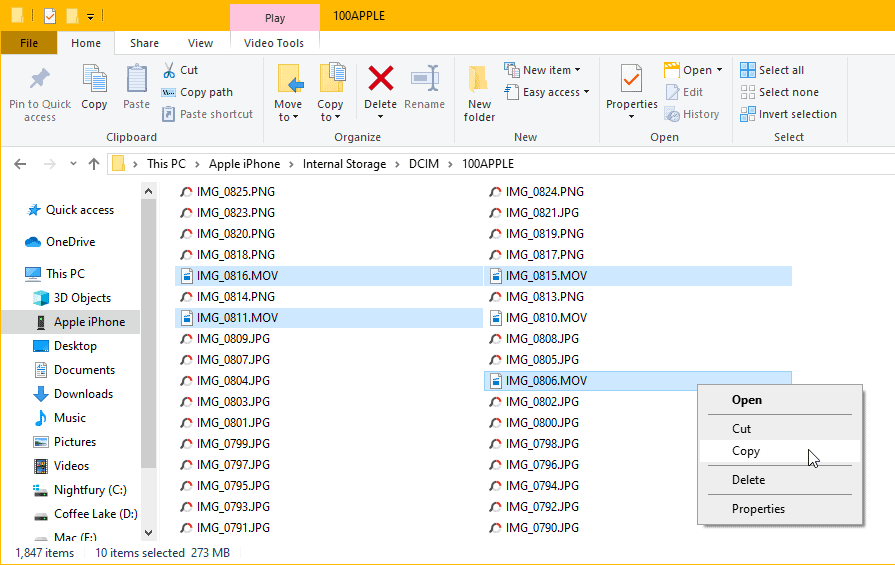Click the History ribbon button
895x565 pixels.
pos(692,114)
